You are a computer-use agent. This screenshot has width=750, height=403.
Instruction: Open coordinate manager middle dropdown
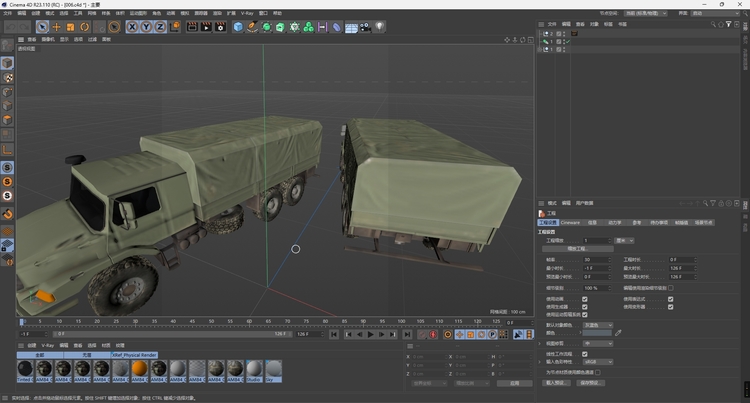tap(472, 383)
